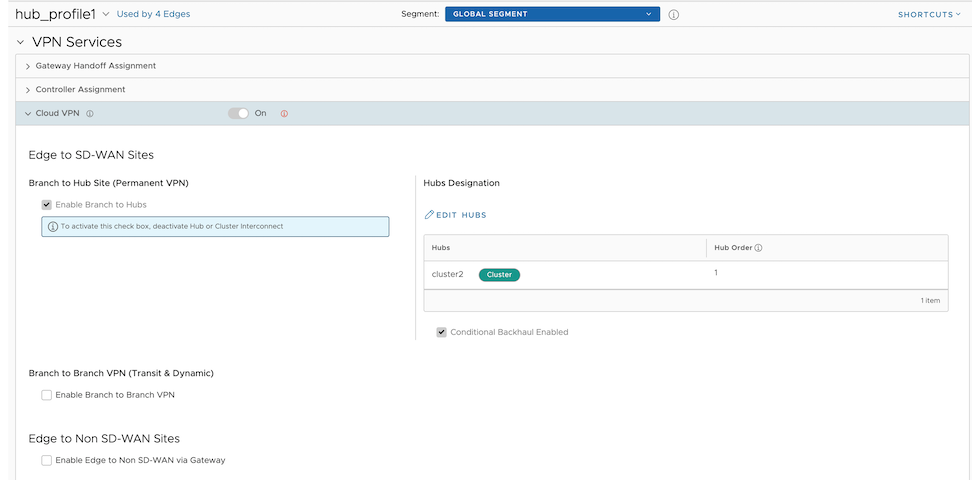972x480 pixels.
Task: Collapse the VPN Services section
Action: pos(20,42)
